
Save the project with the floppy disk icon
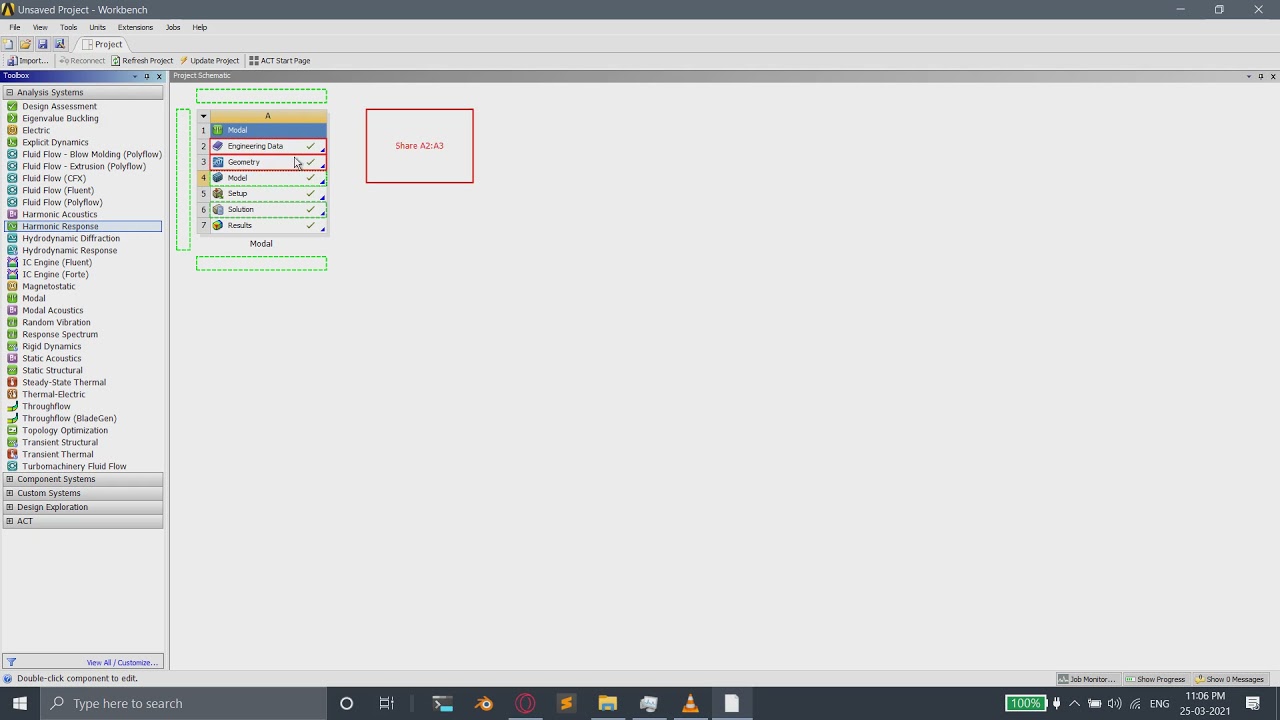coord(42,44)
